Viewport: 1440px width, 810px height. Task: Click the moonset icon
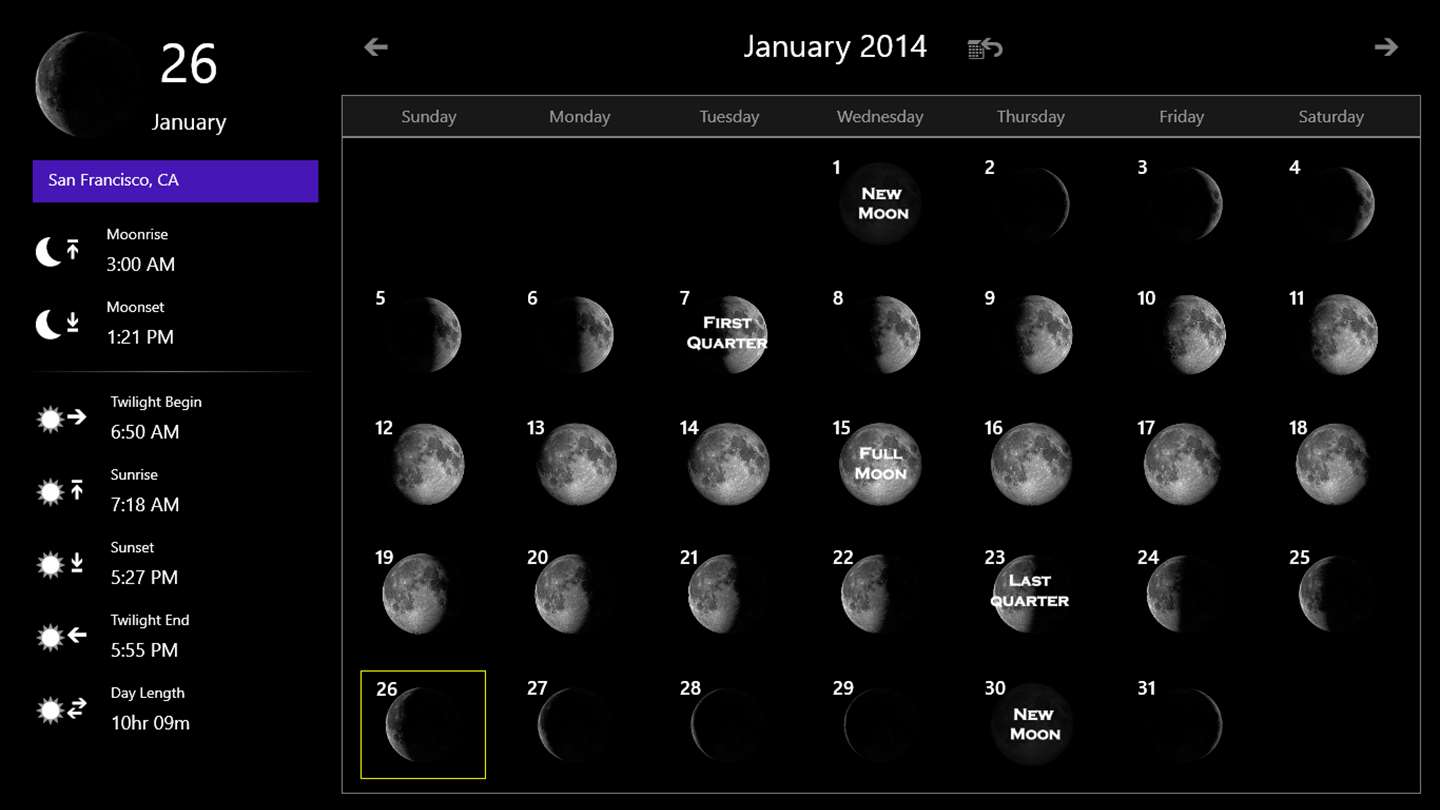[x=58, y=324]
